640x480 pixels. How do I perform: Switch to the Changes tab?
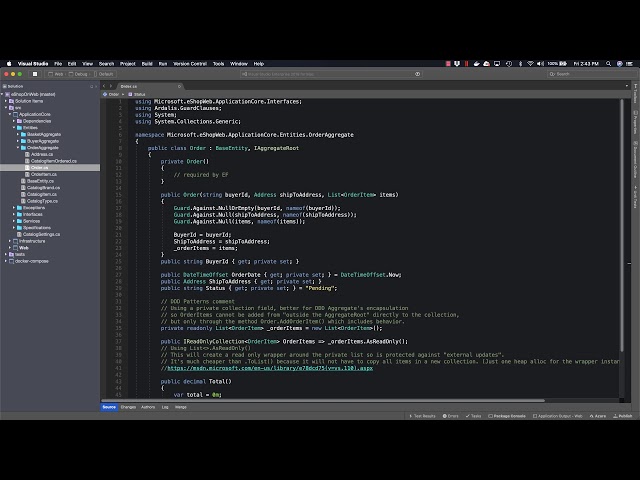tap(128, 407)
